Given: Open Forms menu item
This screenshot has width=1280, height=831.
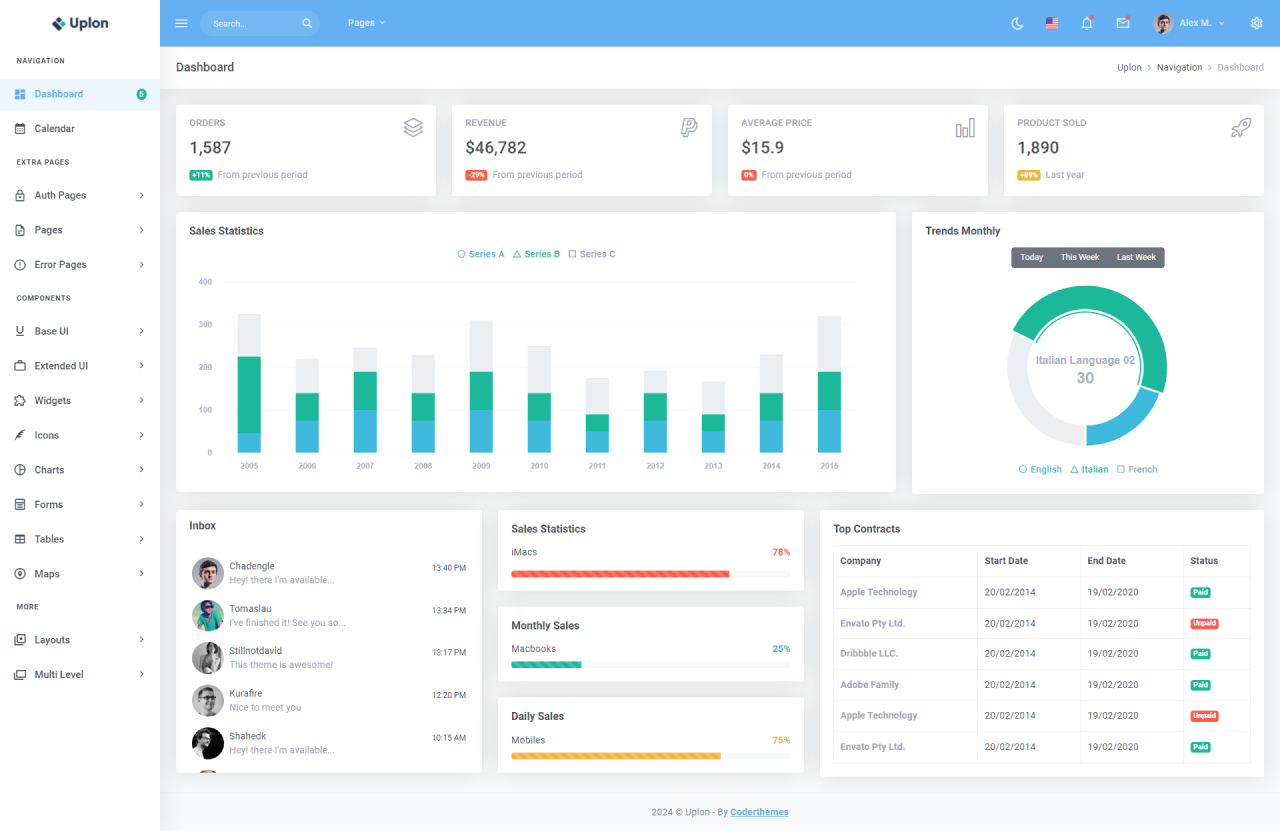Looking at the screenshot, I should coord(80,505).
